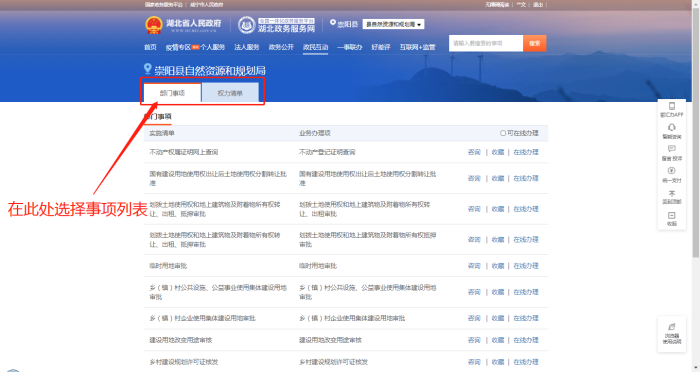Viewport: 700px width, 372px height.
Task: Click 咨询 for 乡（镇）村企业使用集体建设用地审批
Action: [474, 318]
